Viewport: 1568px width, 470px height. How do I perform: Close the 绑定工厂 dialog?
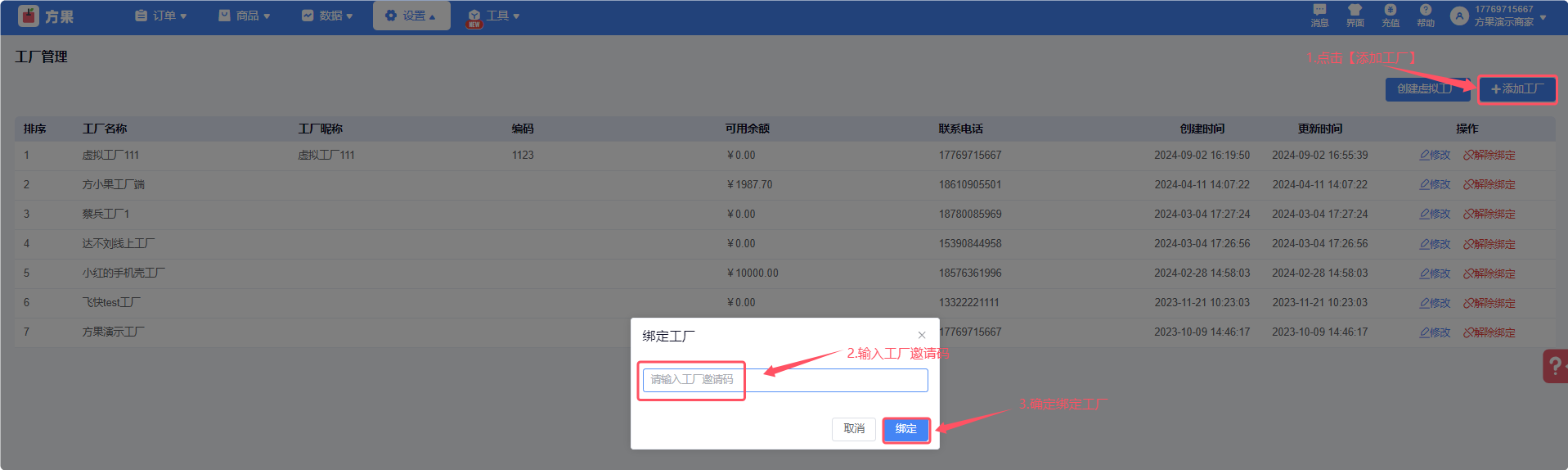922,335
